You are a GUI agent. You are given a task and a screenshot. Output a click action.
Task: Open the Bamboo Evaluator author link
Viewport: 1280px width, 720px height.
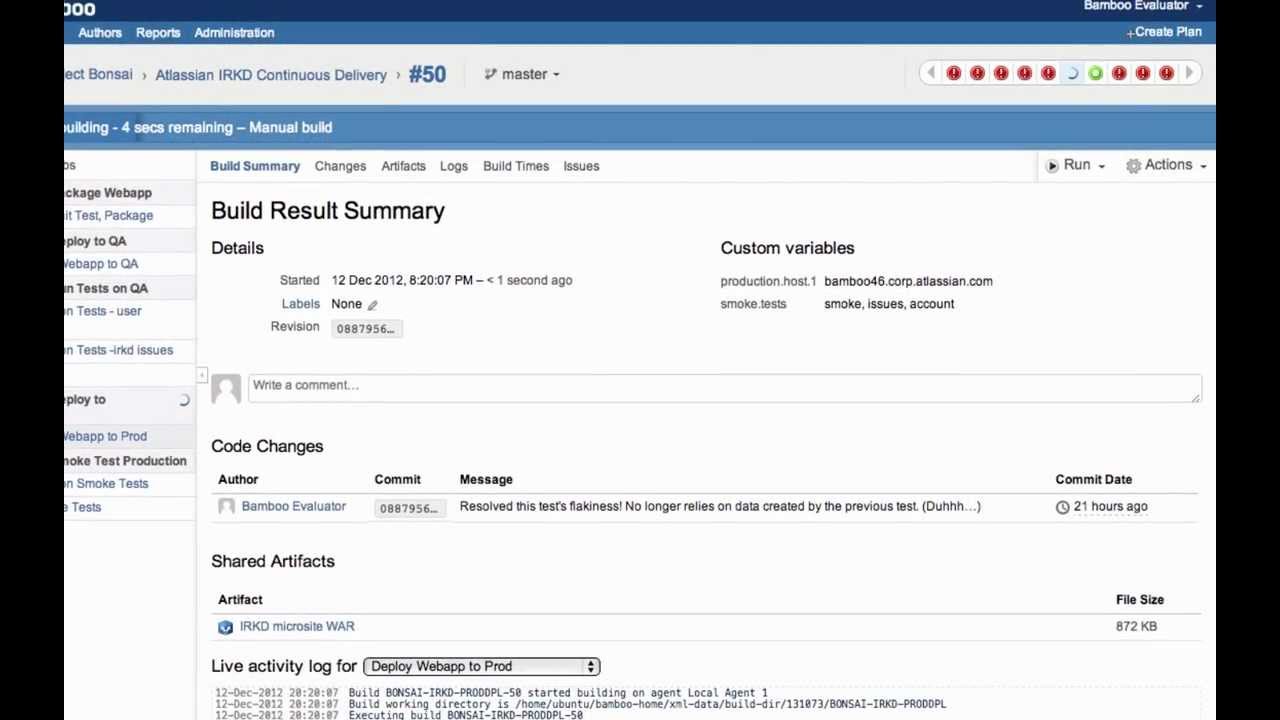pyautogui.click(x=294, y=506)
